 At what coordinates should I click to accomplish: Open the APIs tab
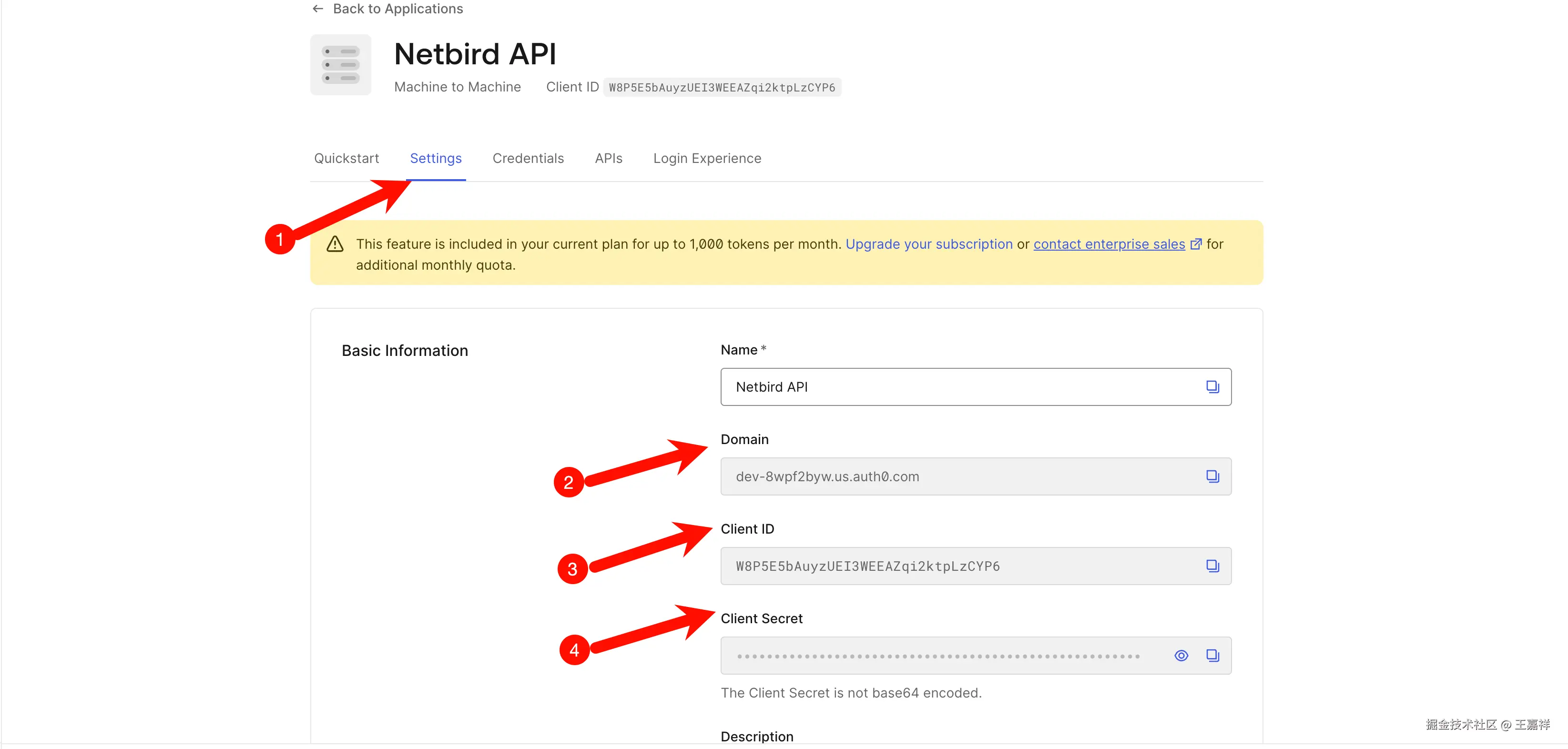608,158
